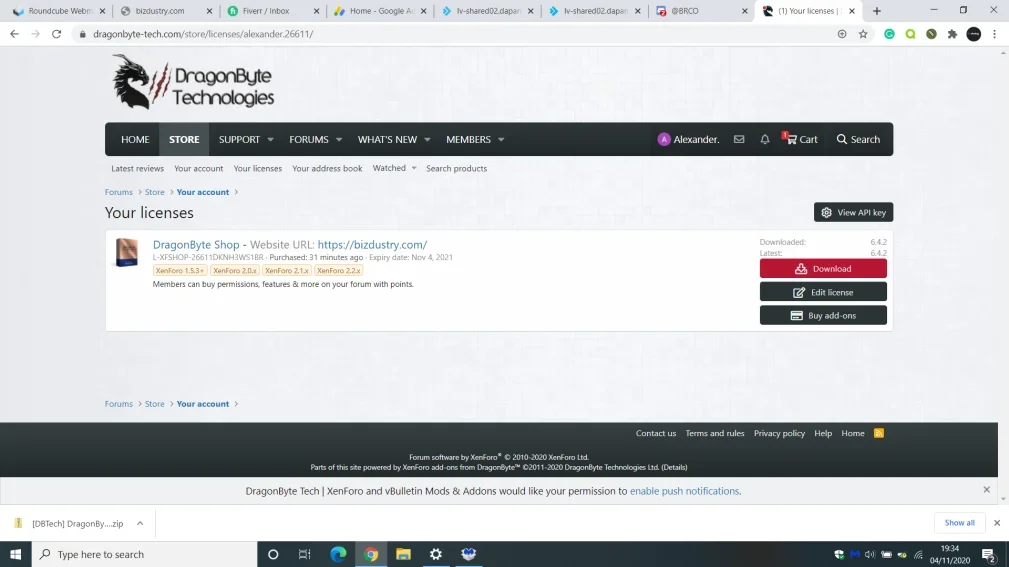Image resolution: width=1009 pixels, height=567 pixels.
Task: Click the XenForo 2.2.x tag
Action: [338, 270]
